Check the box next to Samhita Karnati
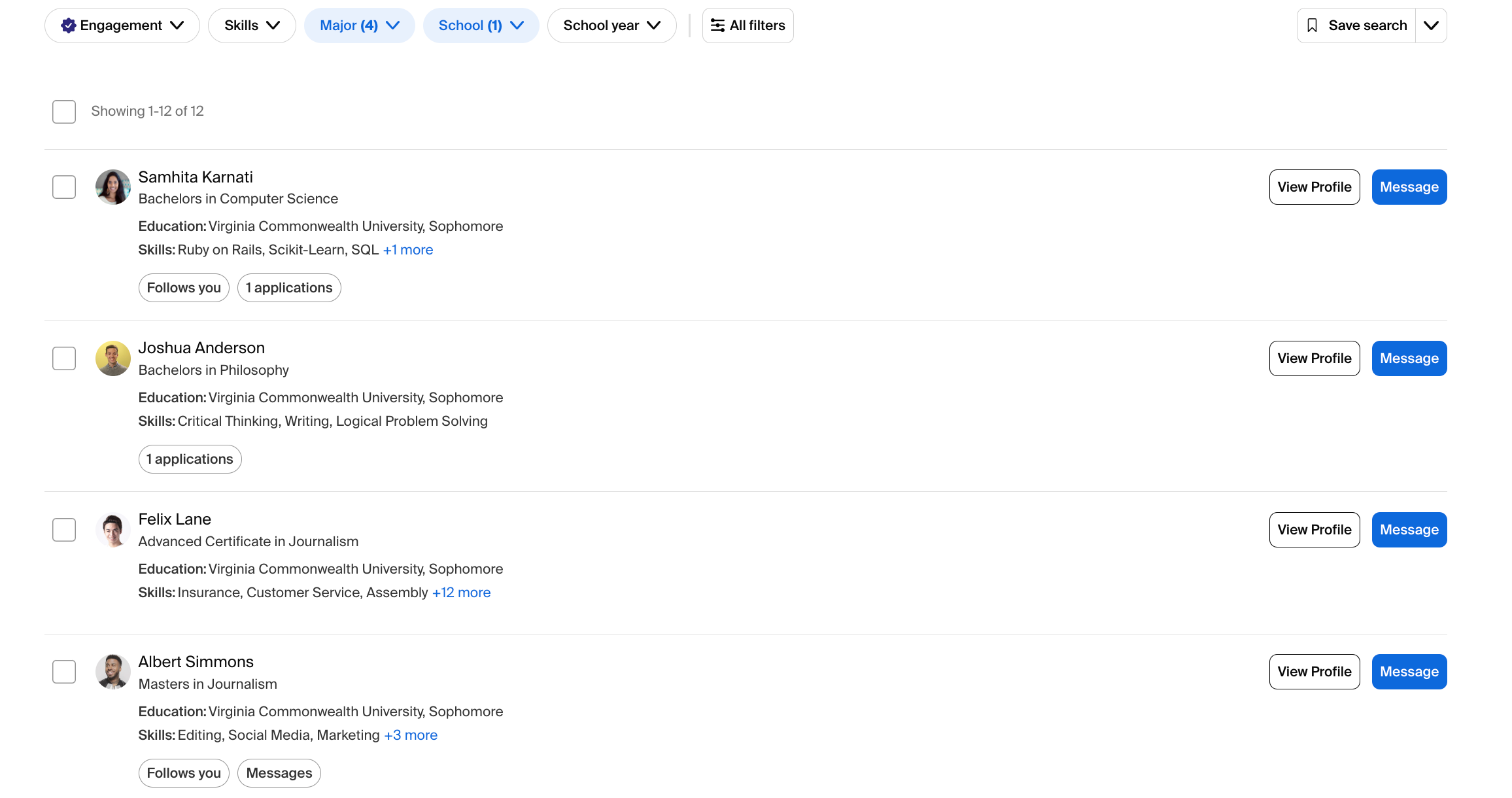This screenshot has height=798, width=1512. point(64,187)
